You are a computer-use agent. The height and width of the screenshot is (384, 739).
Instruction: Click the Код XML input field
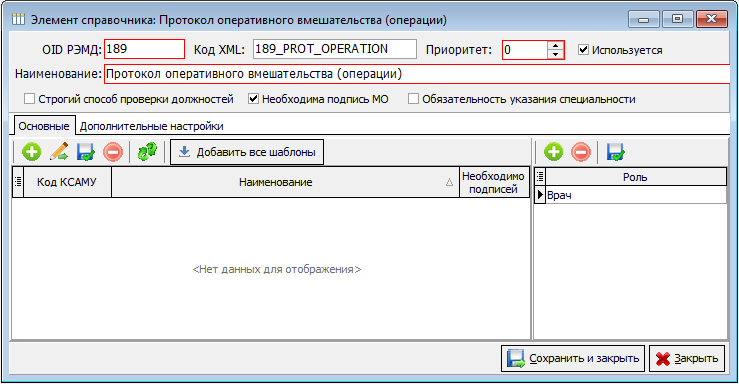click(x=335, y=49)
